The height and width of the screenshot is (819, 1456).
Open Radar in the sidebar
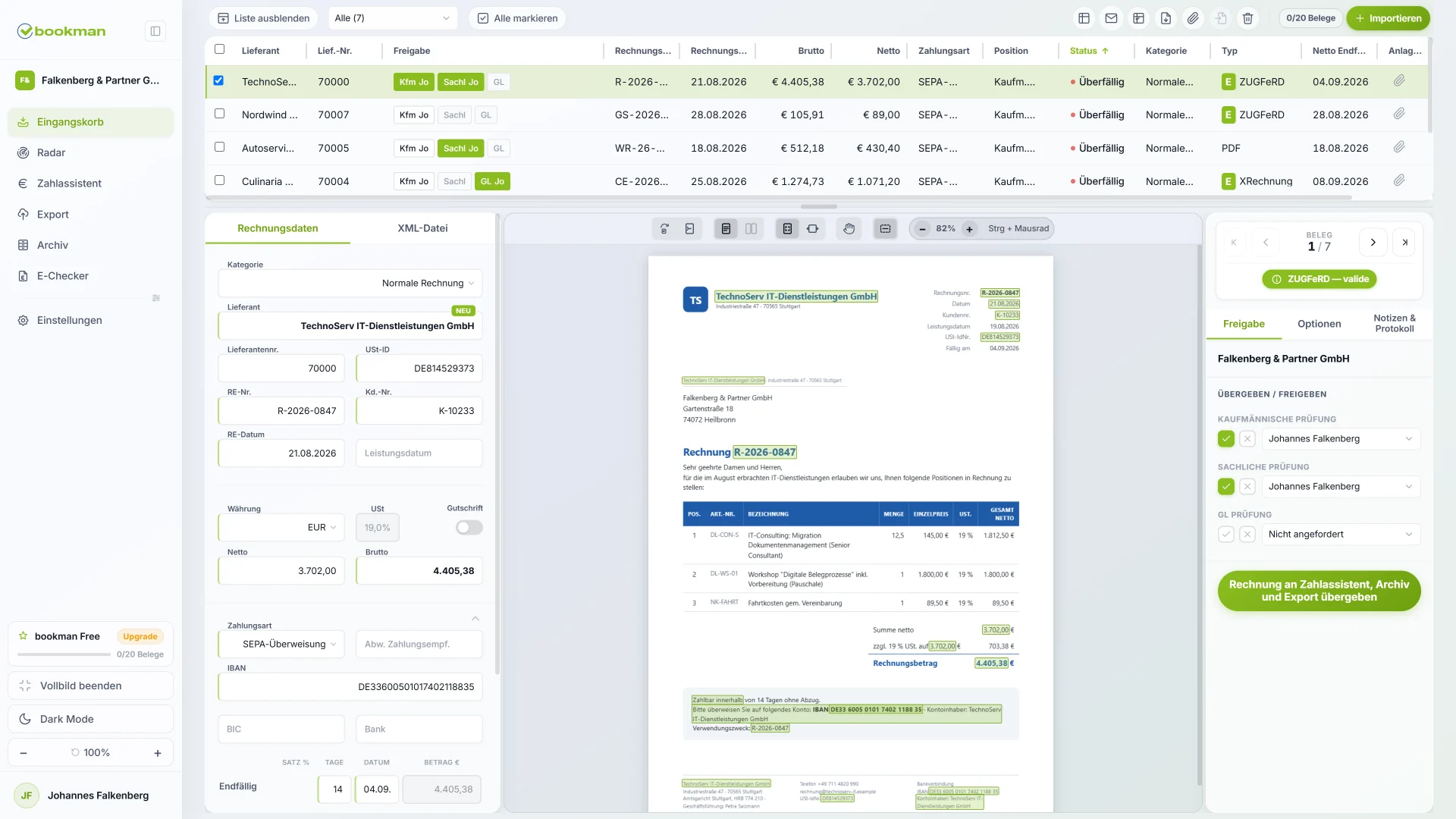(91, 152)
